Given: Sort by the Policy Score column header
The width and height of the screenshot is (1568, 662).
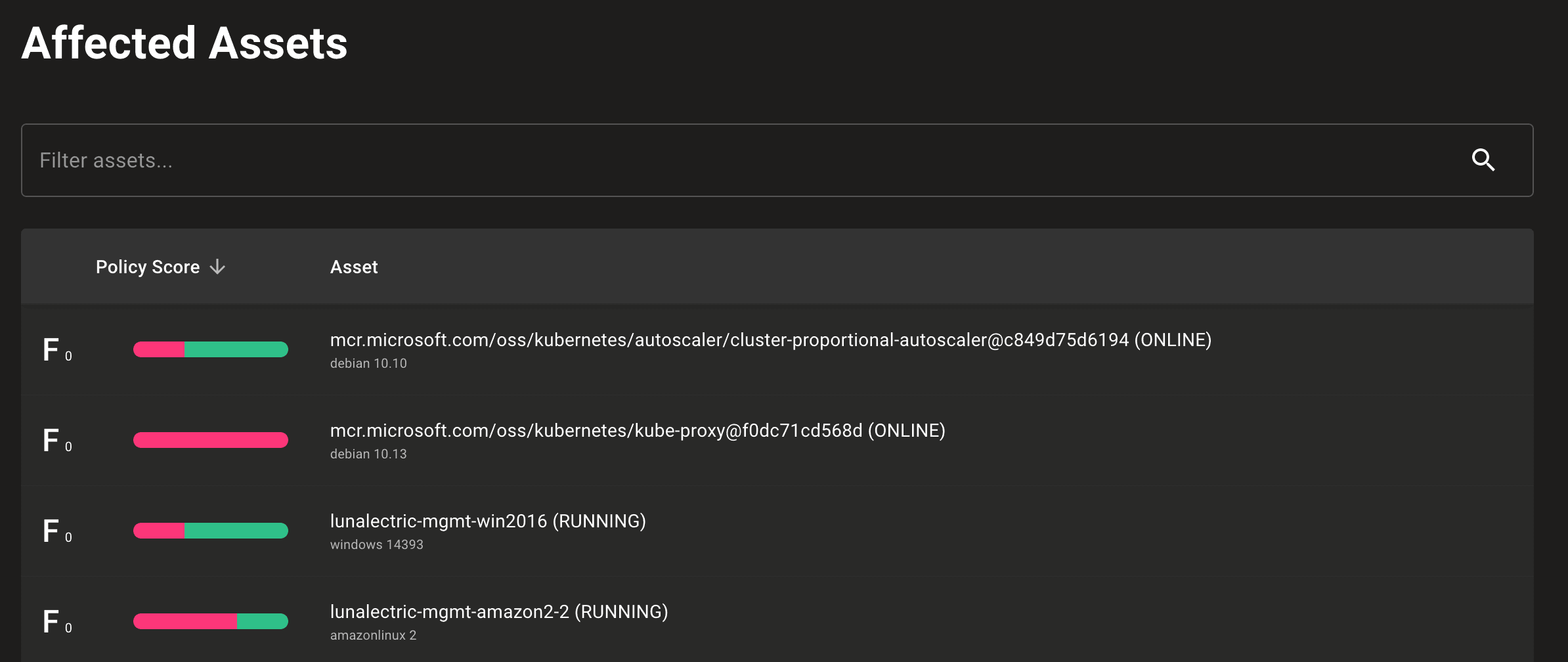Looking at the screenshot, I should click(148, 267).
